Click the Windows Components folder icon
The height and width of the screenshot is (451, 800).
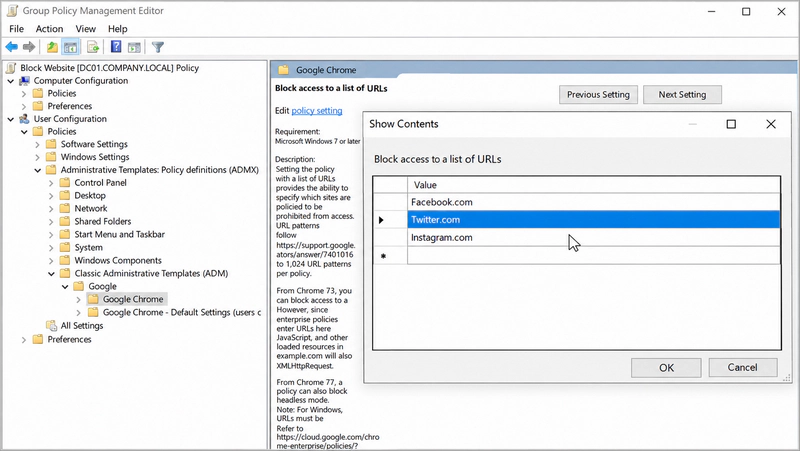(x=65, y=260)
